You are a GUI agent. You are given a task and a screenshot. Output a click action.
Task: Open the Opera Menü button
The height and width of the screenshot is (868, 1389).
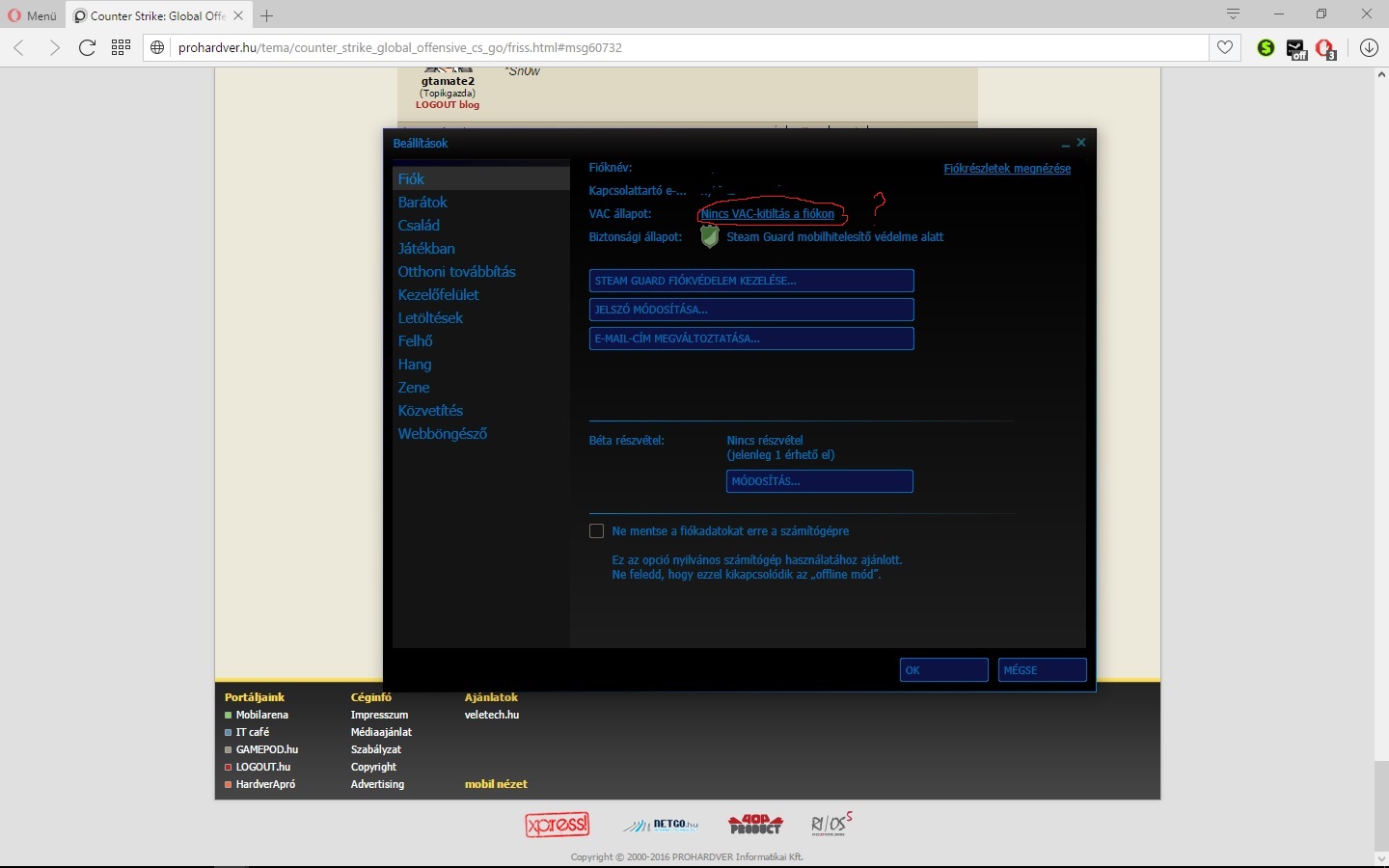click(32, 15)
